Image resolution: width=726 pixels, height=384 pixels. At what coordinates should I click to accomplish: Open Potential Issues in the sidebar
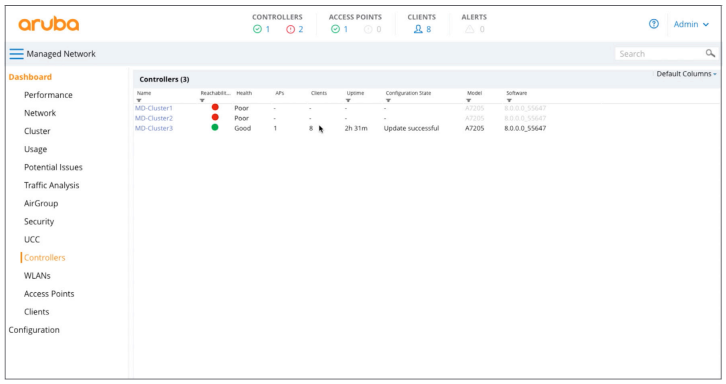[53, 167]
